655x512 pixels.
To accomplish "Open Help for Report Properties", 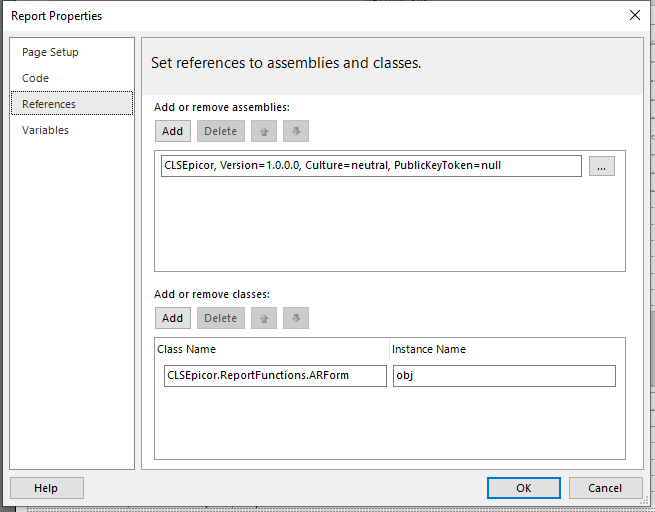I will (47, 488).
